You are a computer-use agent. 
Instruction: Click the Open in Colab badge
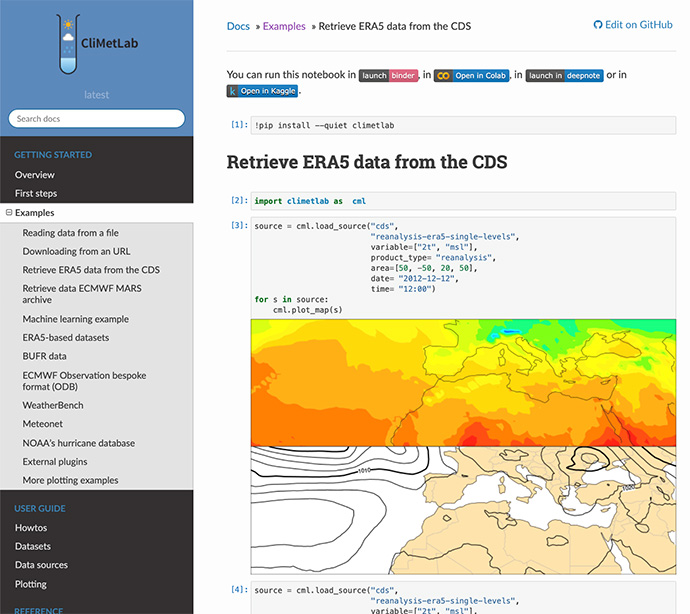(471, 76)
